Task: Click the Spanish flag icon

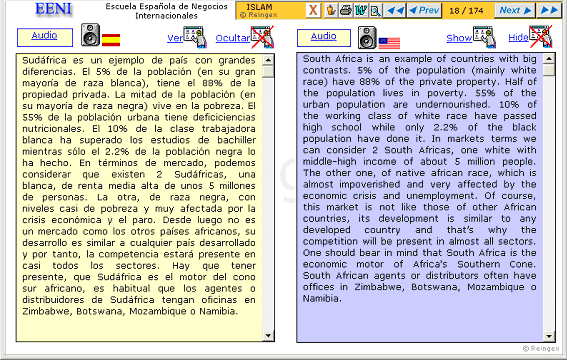Action: (111, 39)
